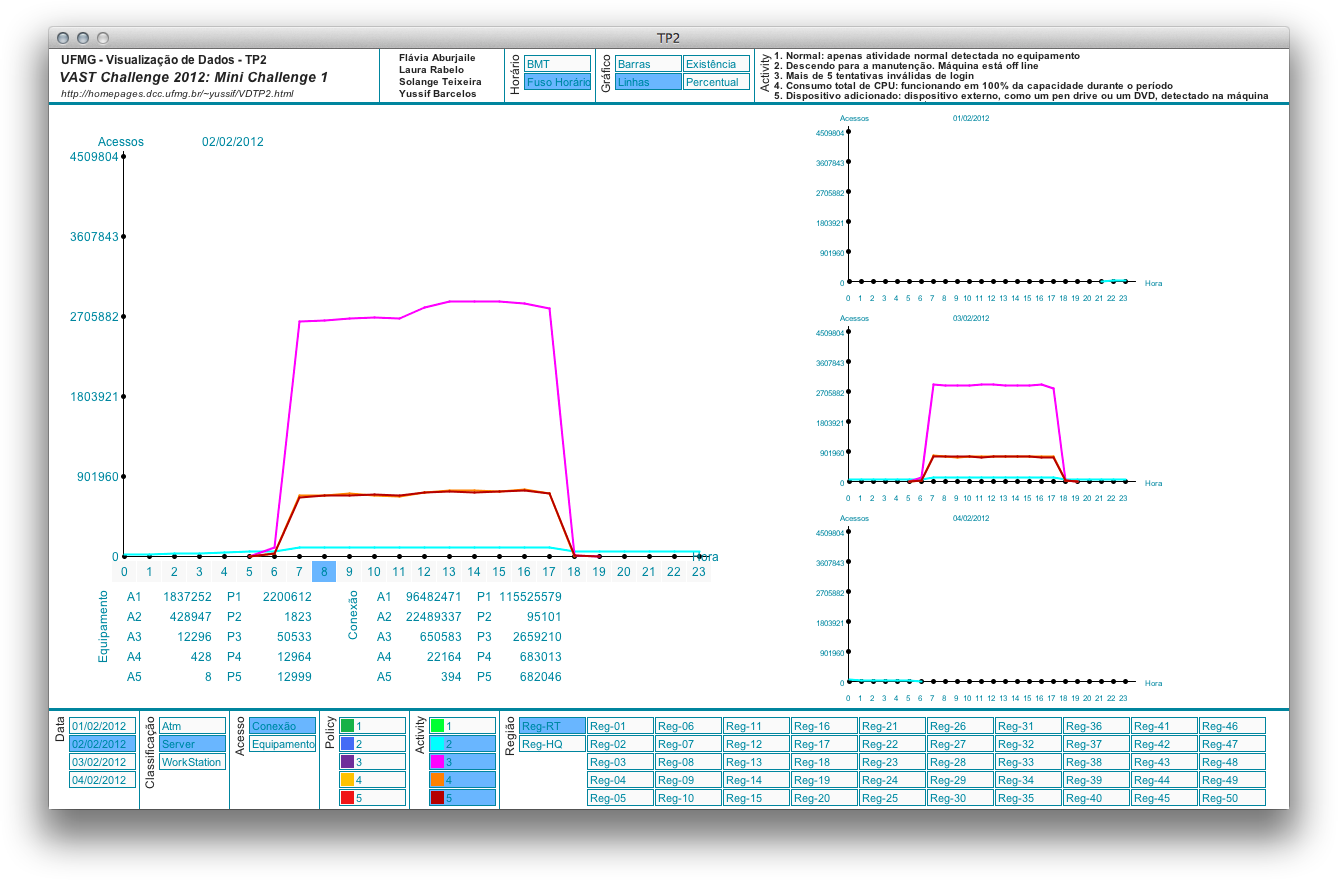Image resolution: width=1338 pixels, height=880 pixels.
Task: Switch chart mode to Percentual
Action: pyautogui.click(x=716, y=82)
